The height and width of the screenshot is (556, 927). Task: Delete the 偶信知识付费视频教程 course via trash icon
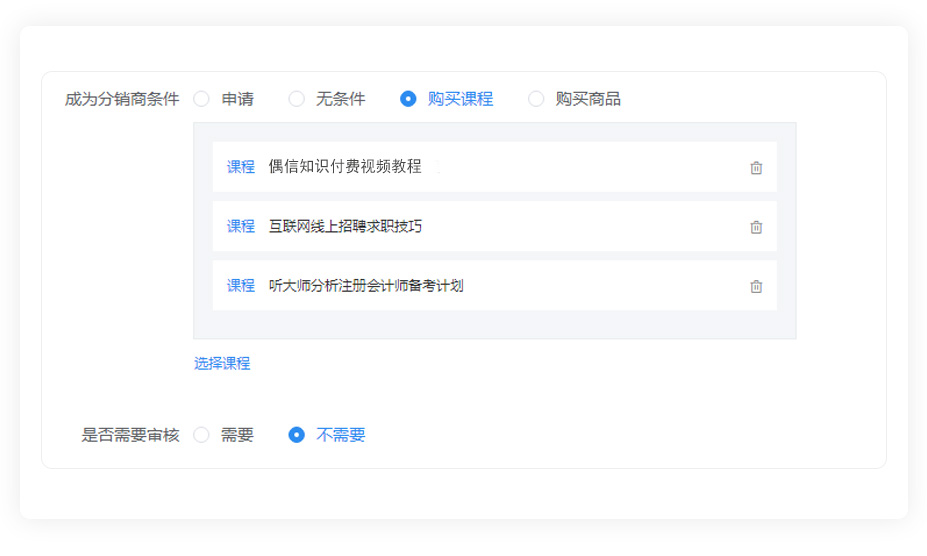756,168
